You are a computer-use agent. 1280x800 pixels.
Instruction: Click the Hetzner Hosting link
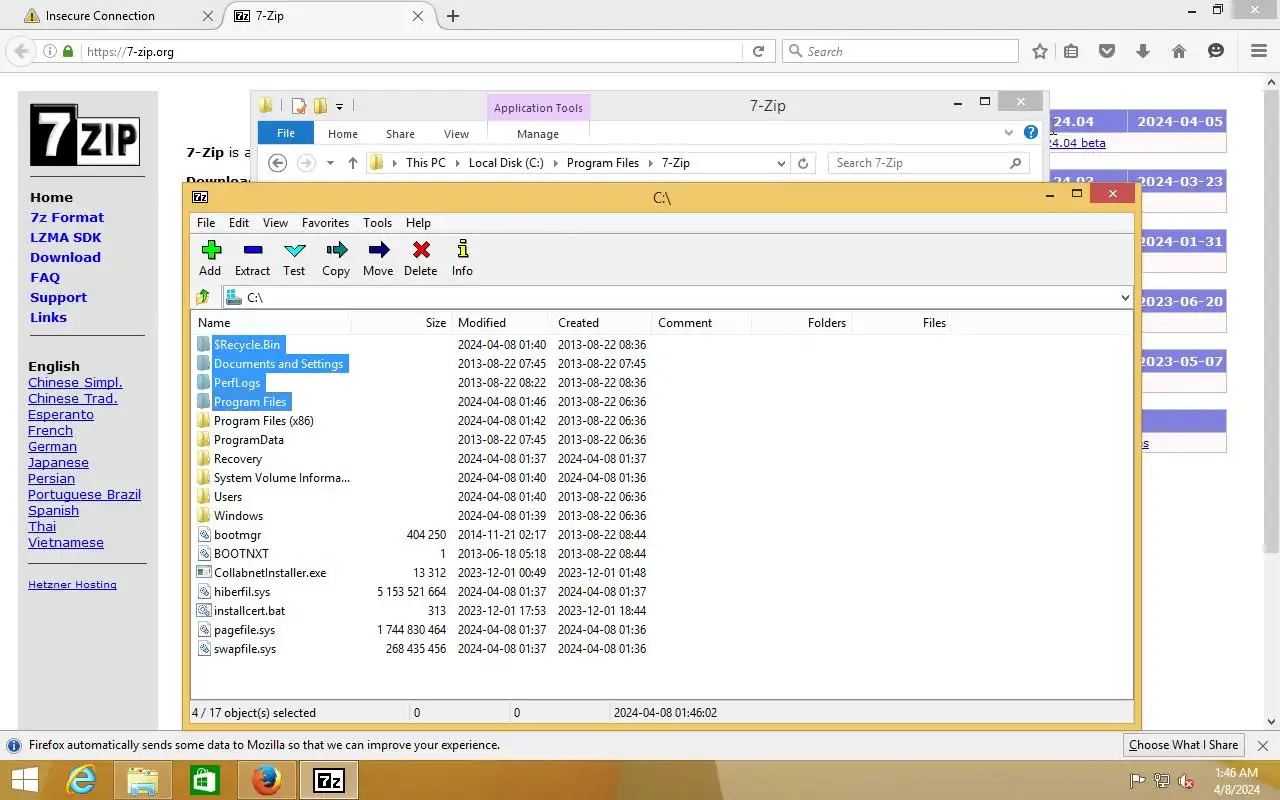click(72, 585)
